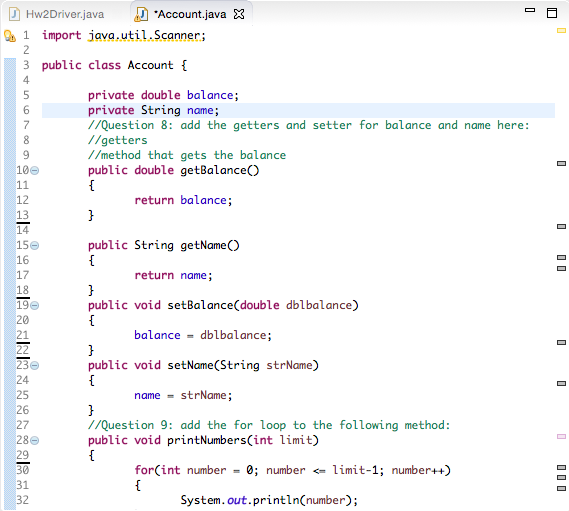Toggle fold on the printNumbers method
Viewport: 569px width, 511px height.
[x=34, y=440]
